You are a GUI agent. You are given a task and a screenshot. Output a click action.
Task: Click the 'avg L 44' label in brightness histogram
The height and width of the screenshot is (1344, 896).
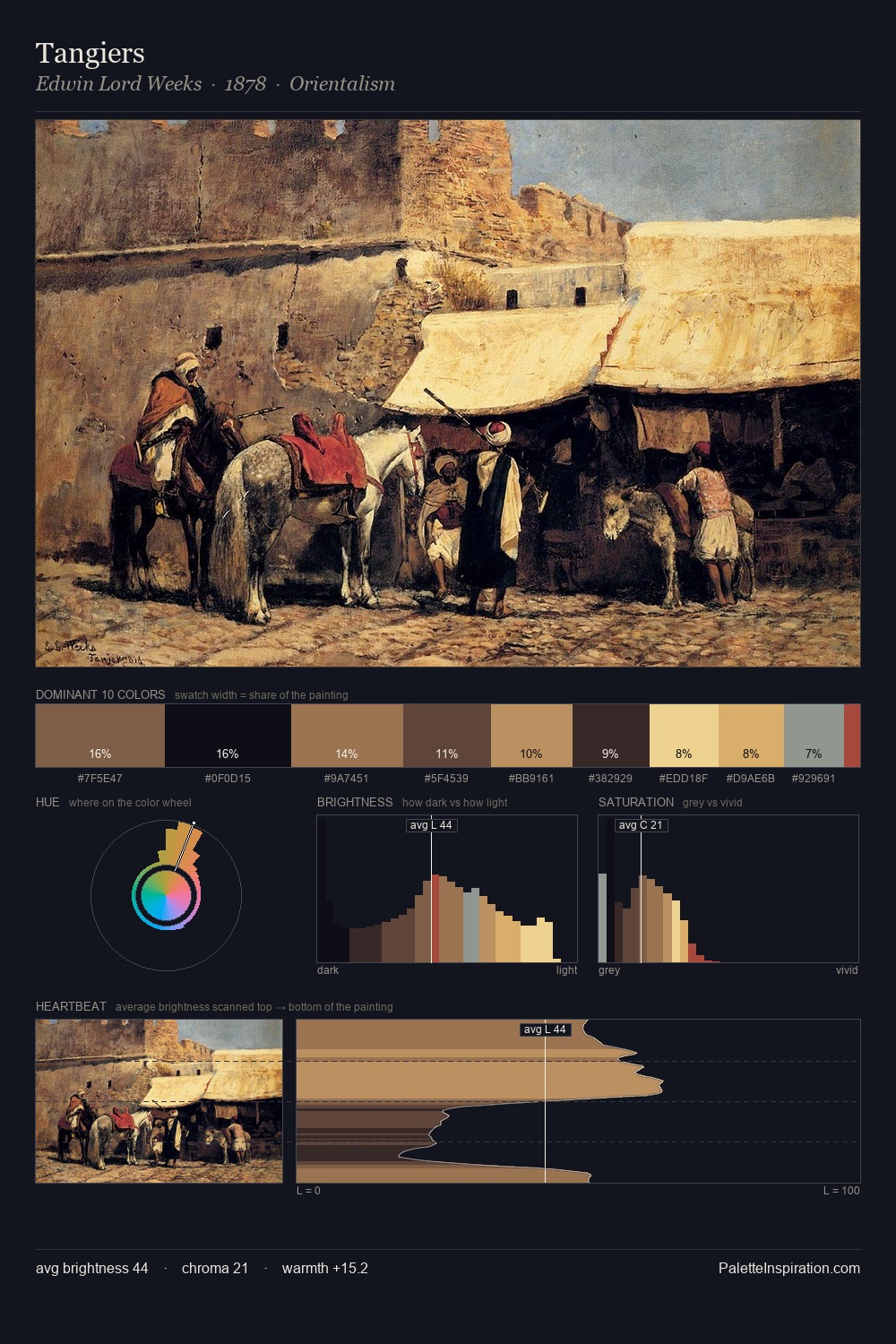[x=432, y=825]
